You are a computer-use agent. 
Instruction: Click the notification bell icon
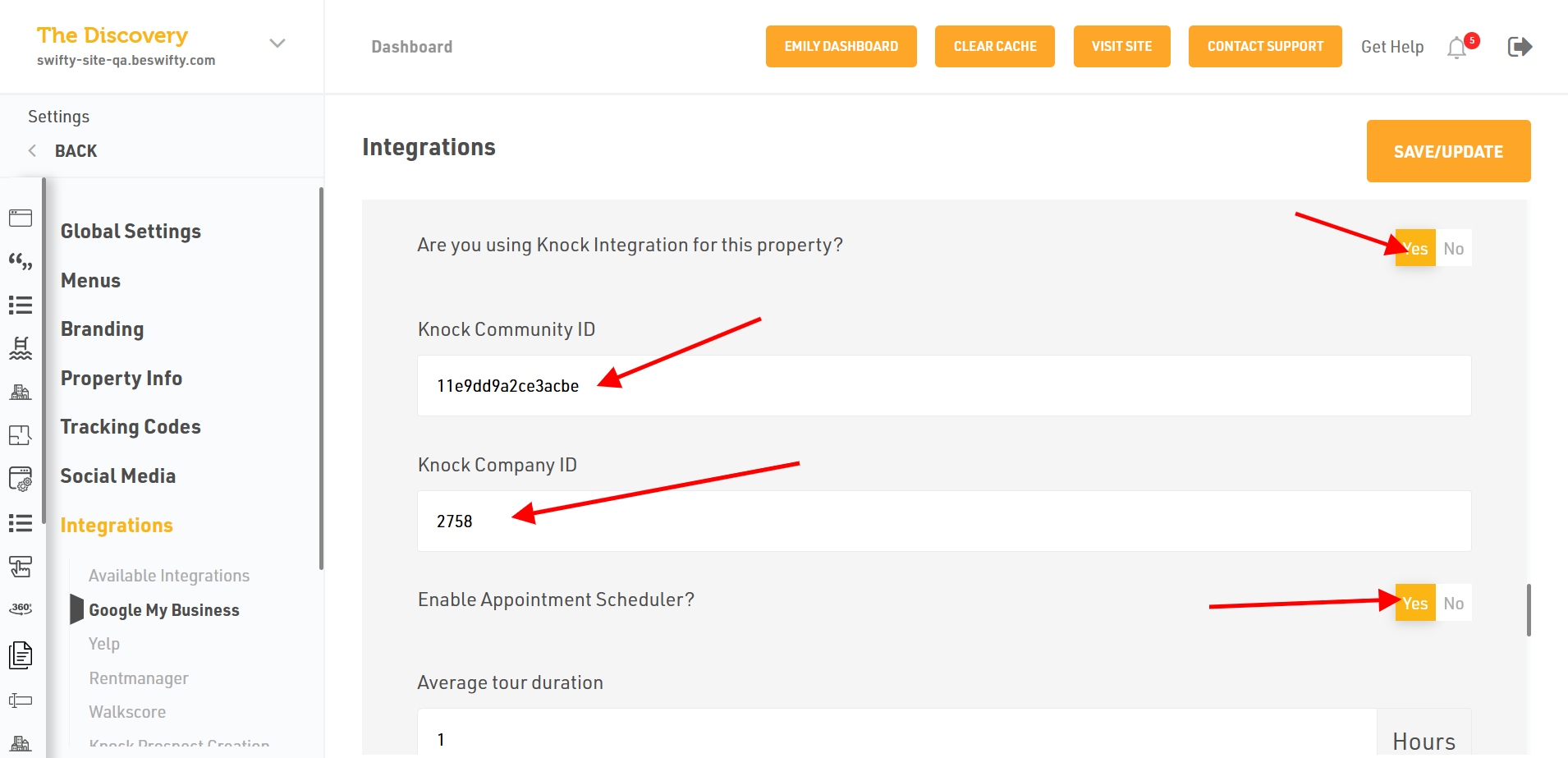[1457, 48]
